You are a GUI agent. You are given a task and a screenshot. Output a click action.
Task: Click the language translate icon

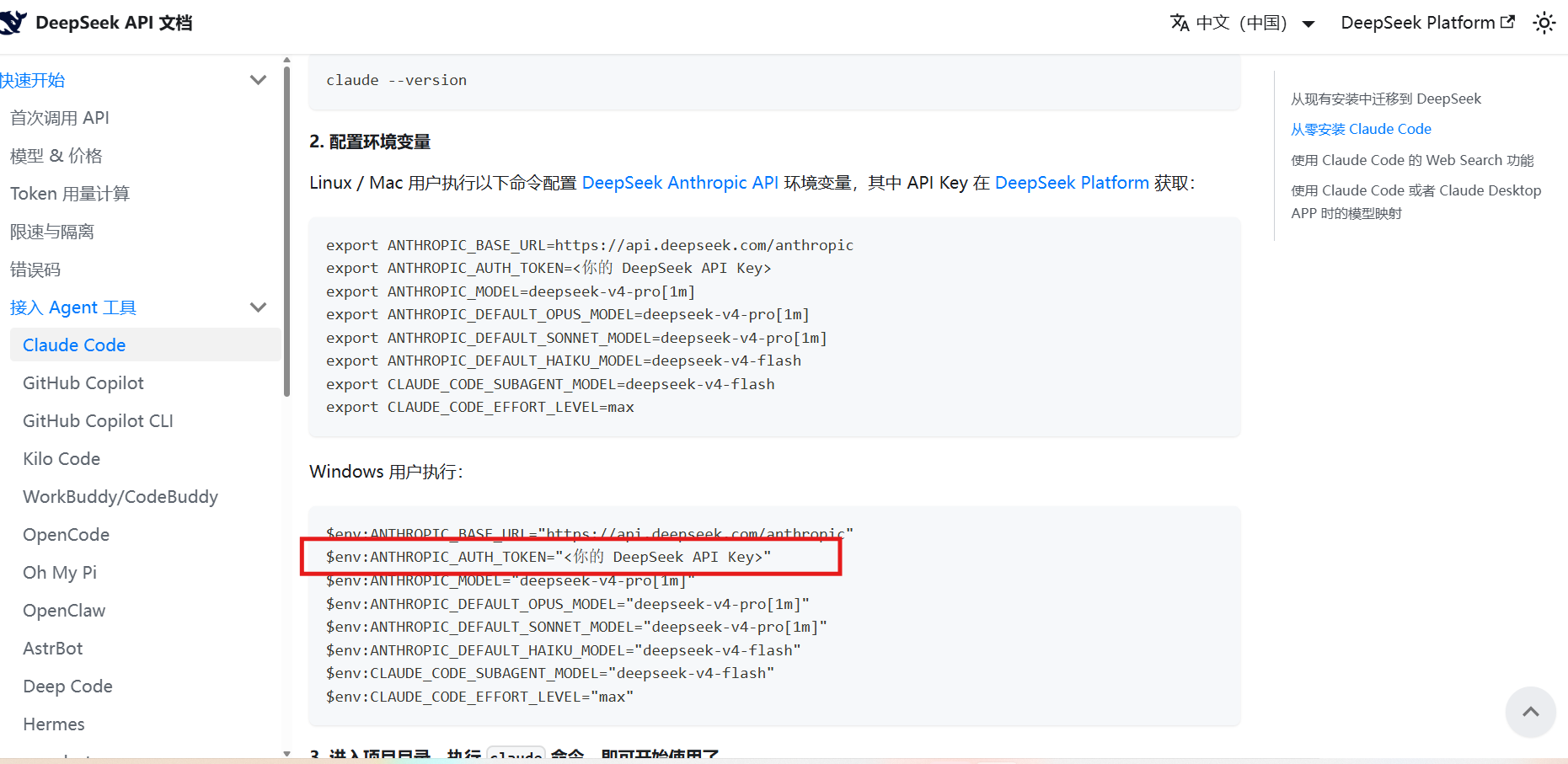(x=1180, y=23)
